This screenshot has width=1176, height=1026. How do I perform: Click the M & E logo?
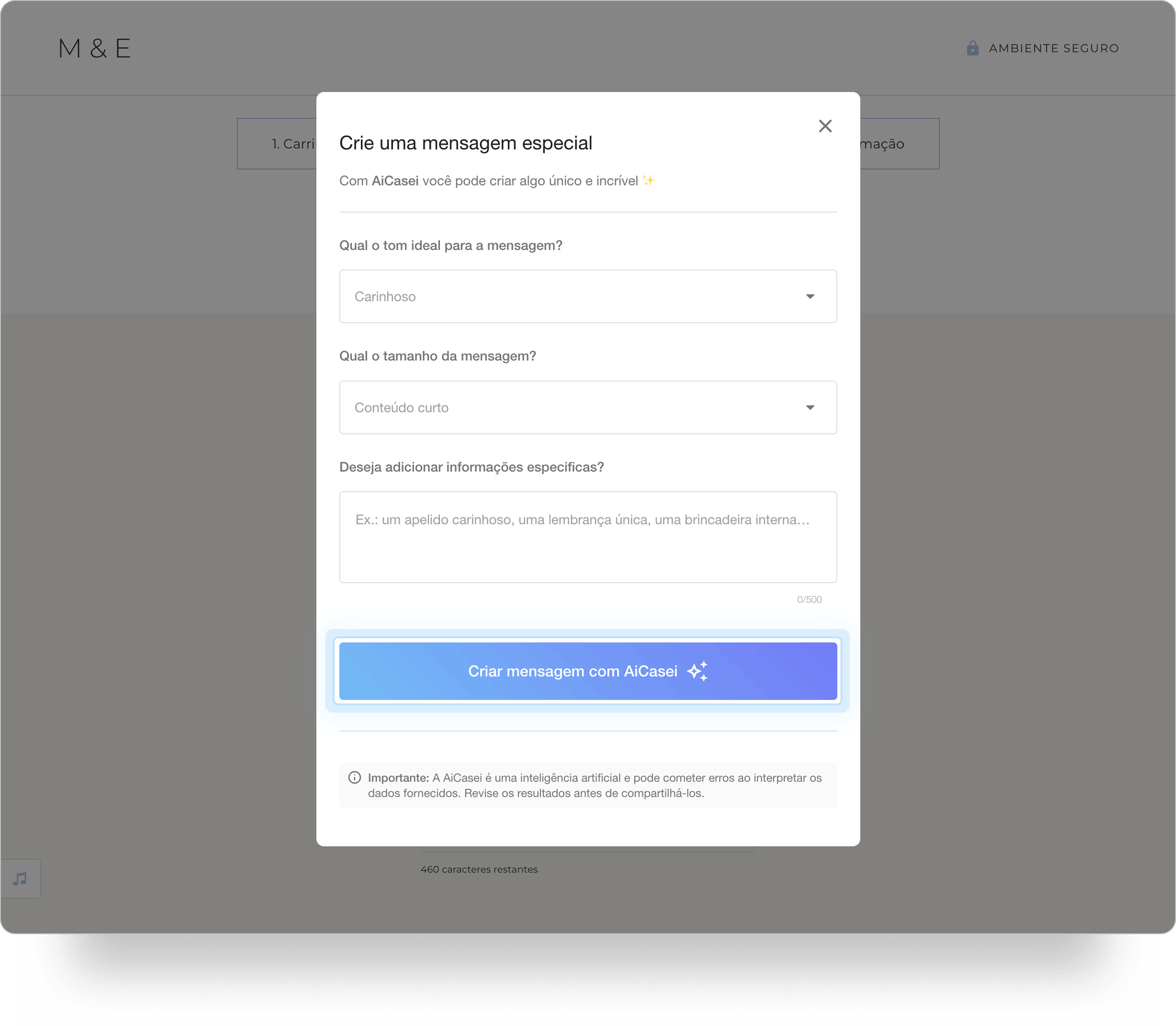click(95, 48)
